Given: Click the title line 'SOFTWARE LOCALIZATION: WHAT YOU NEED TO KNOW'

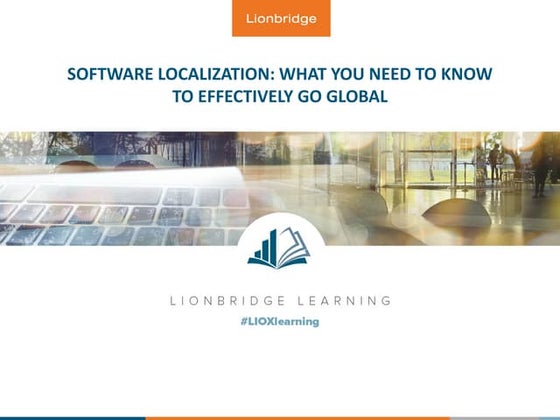Looking at the screenshot, I should click(x=280, y=74).
